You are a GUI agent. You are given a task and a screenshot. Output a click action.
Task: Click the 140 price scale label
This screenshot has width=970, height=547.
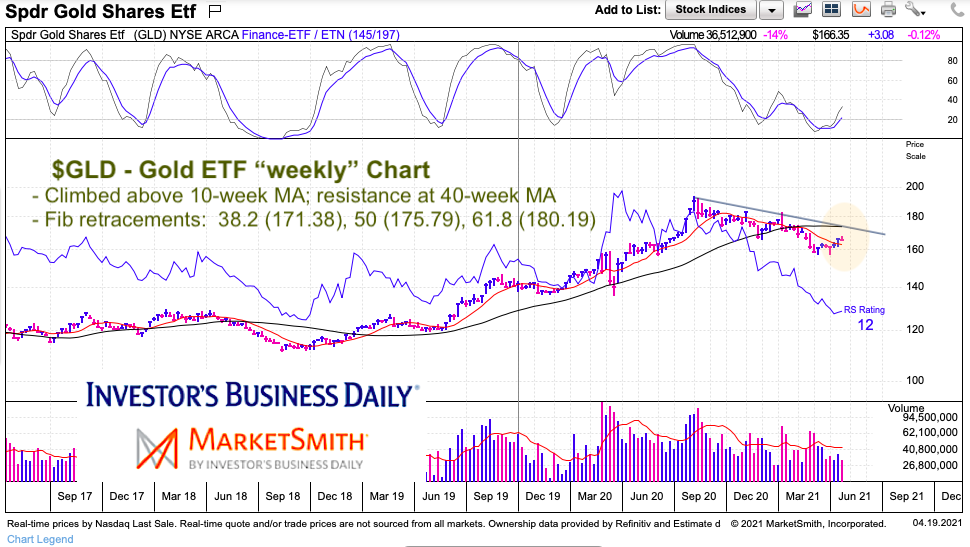[x=915, y=286]
